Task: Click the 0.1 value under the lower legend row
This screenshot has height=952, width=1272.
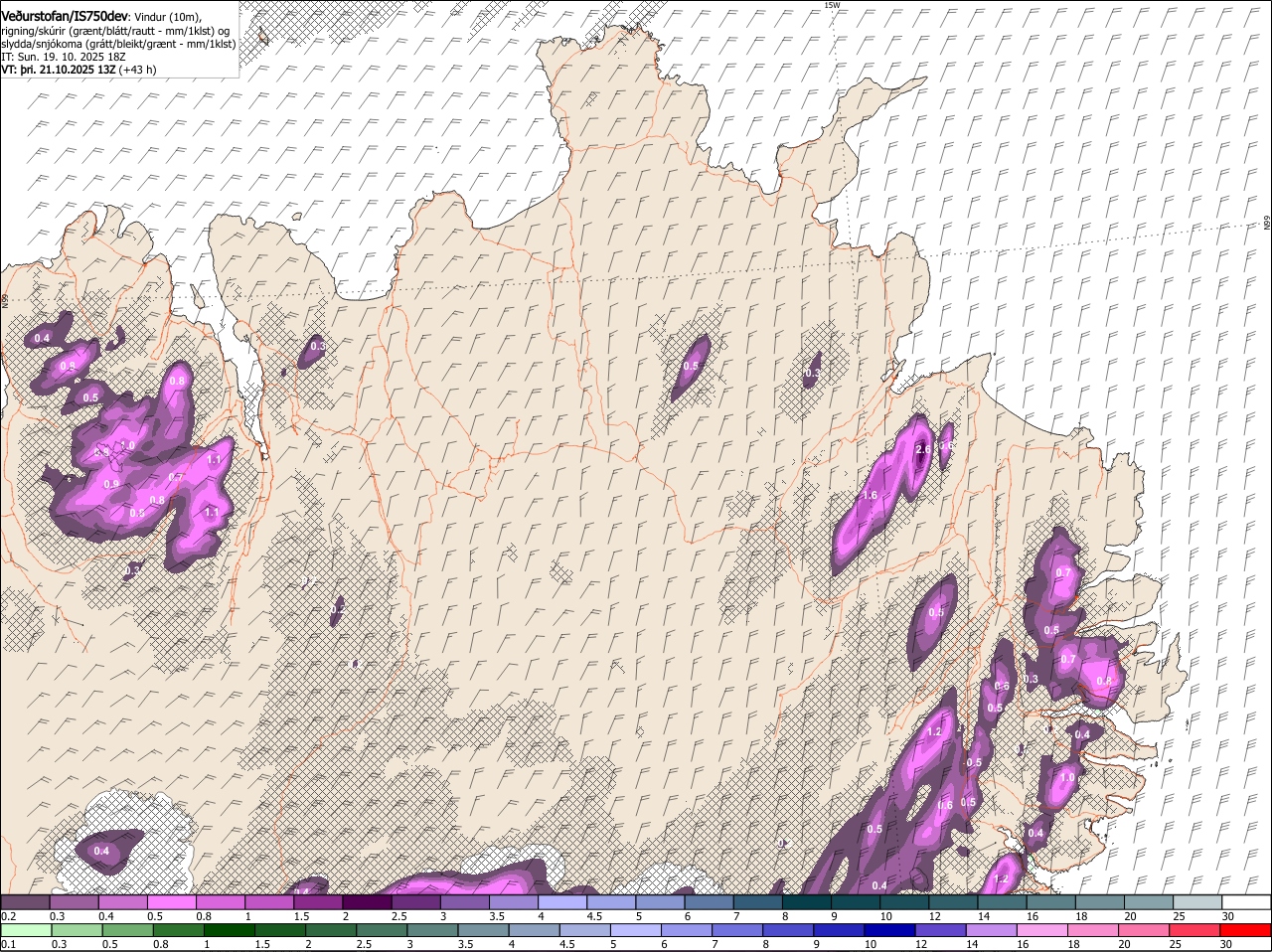Action: 8,945
